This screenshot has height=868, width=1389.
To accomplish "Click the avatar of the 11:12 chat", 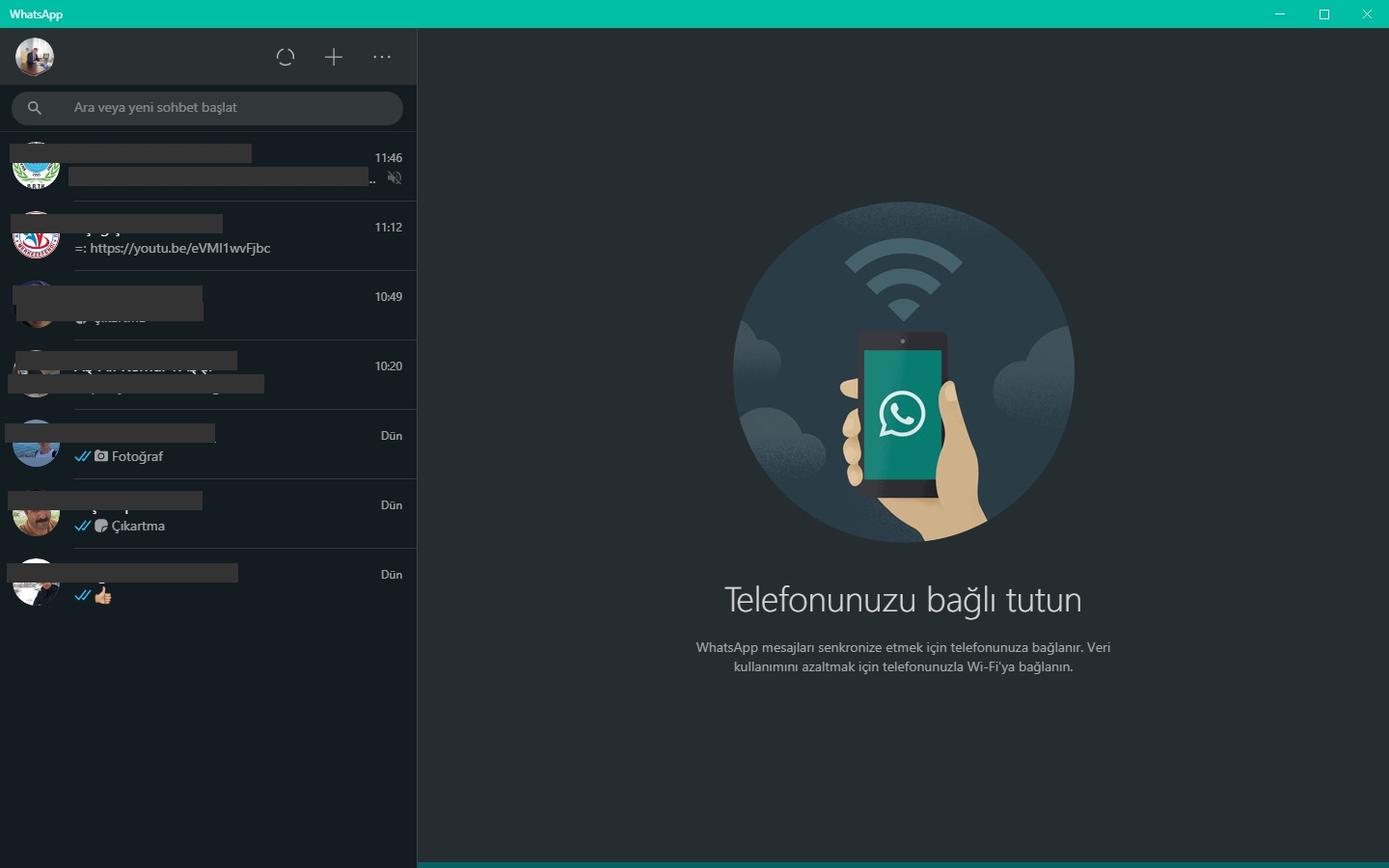I will tap(36, 236).
